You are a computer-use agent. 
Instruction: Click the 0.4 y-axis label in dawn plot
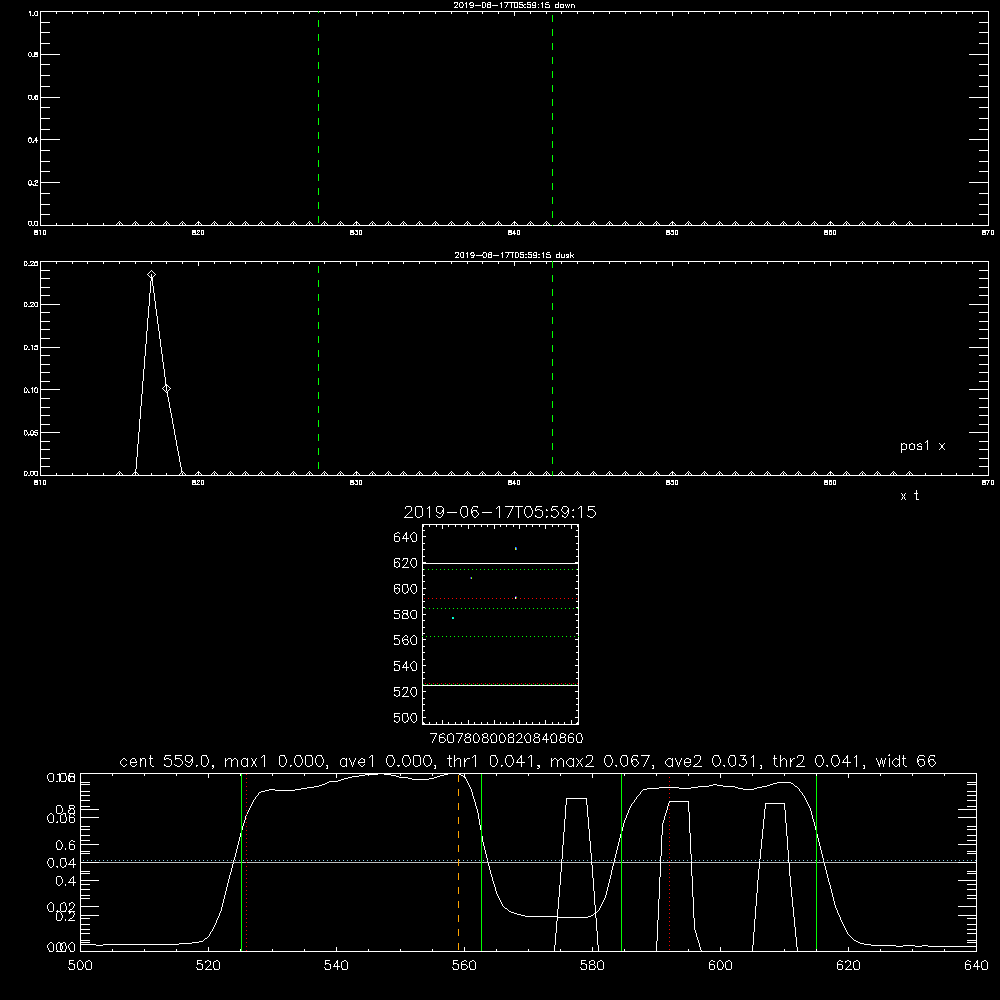pyautogui.click(x=33, y=140)
